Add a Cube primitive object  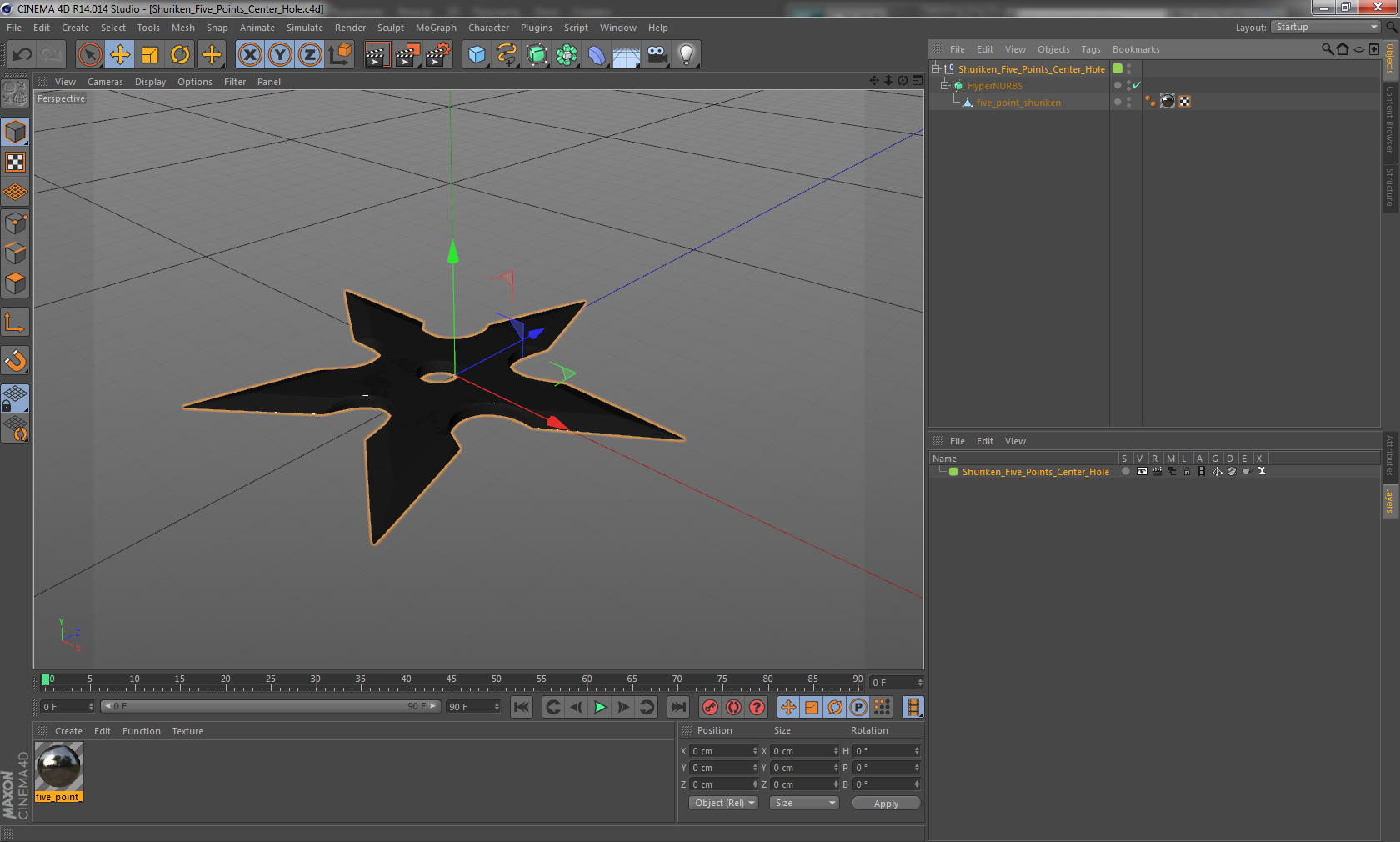click(477, 55)
